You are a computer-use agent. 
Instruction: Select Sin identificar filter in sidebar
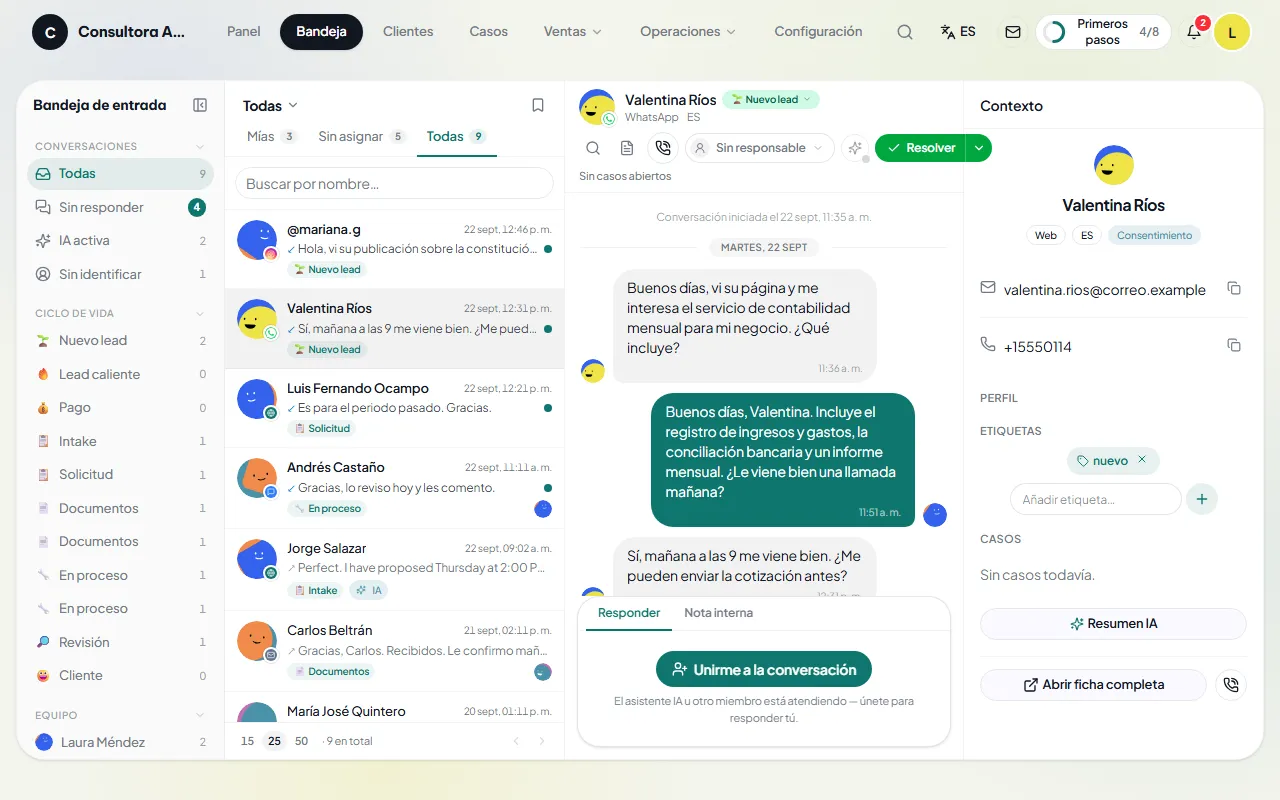click(120, 274)
